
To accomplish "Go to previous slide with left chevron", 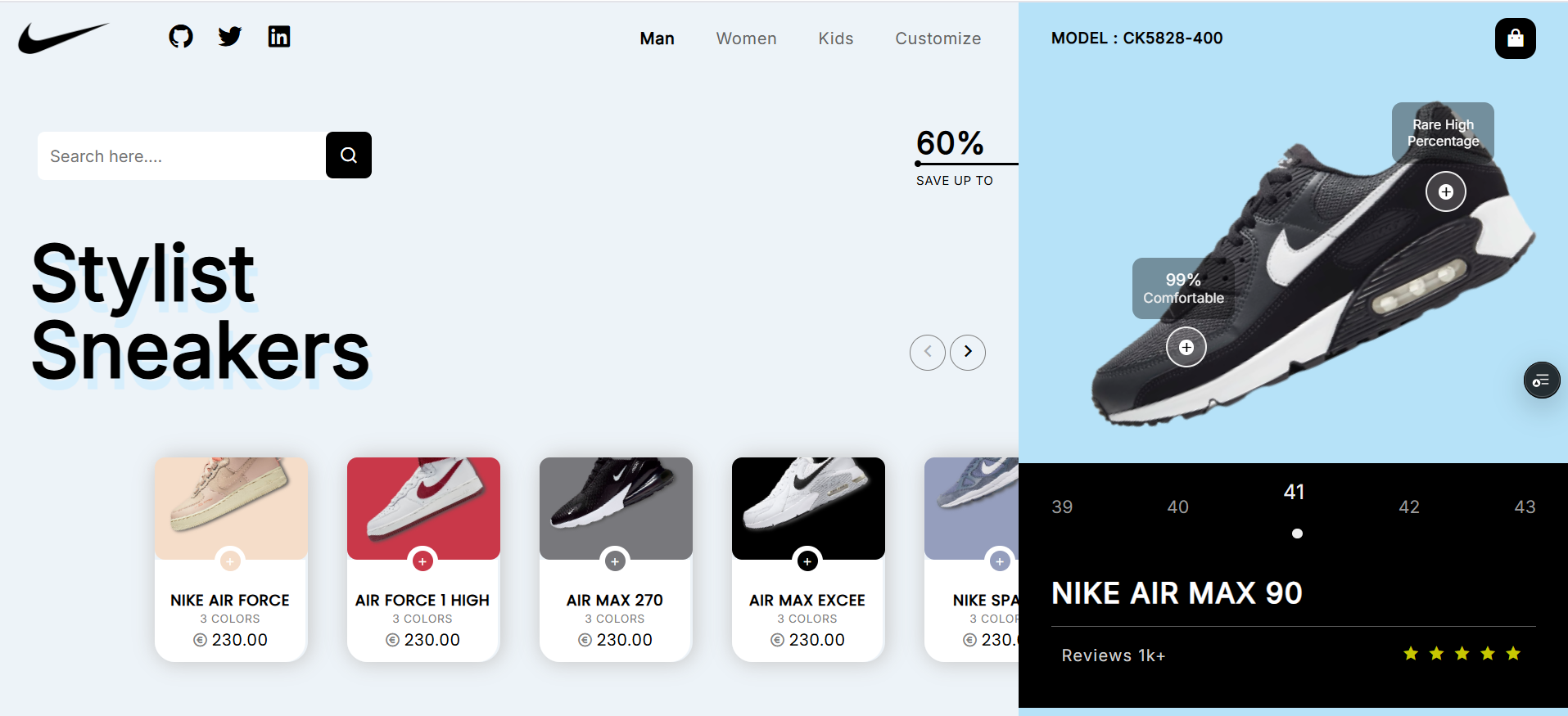I will [928, 352].
